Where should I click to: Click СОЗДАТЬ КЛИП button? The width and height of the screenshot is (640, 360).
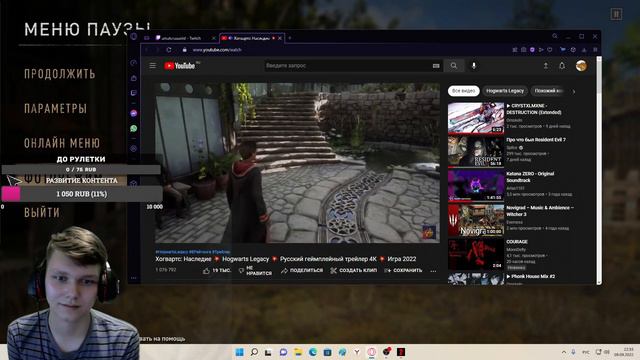coord(353,271)
